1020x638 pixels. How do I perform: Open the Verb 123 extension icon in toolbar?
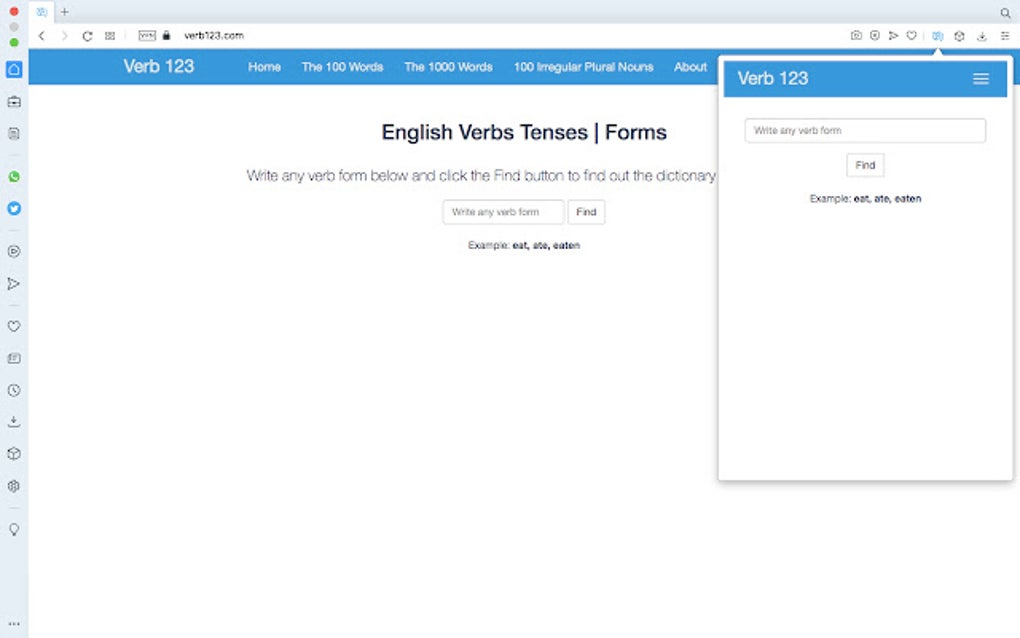tap(936, 35)
